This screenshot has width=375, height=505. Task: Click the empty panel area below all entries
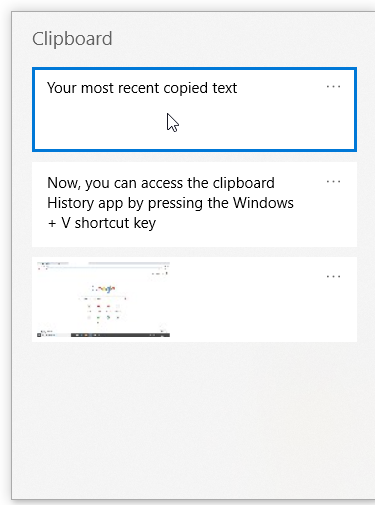194,420
